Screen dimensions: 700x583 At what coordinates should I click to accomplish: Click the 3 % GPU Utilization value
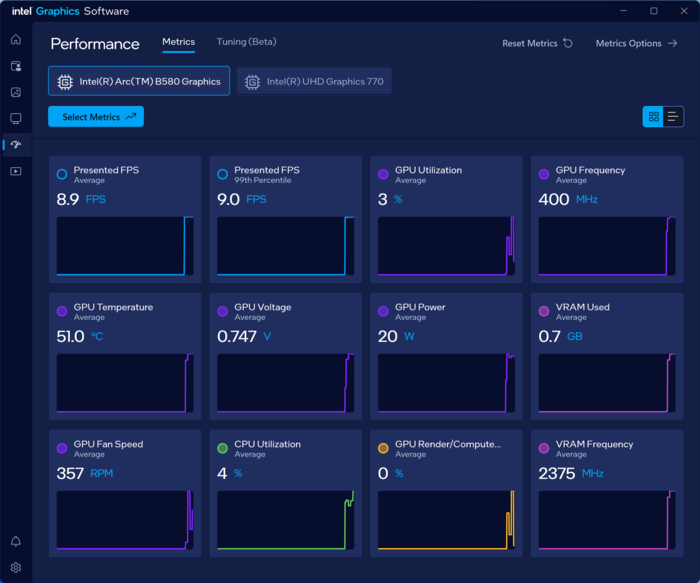click(x=390, y=199)
